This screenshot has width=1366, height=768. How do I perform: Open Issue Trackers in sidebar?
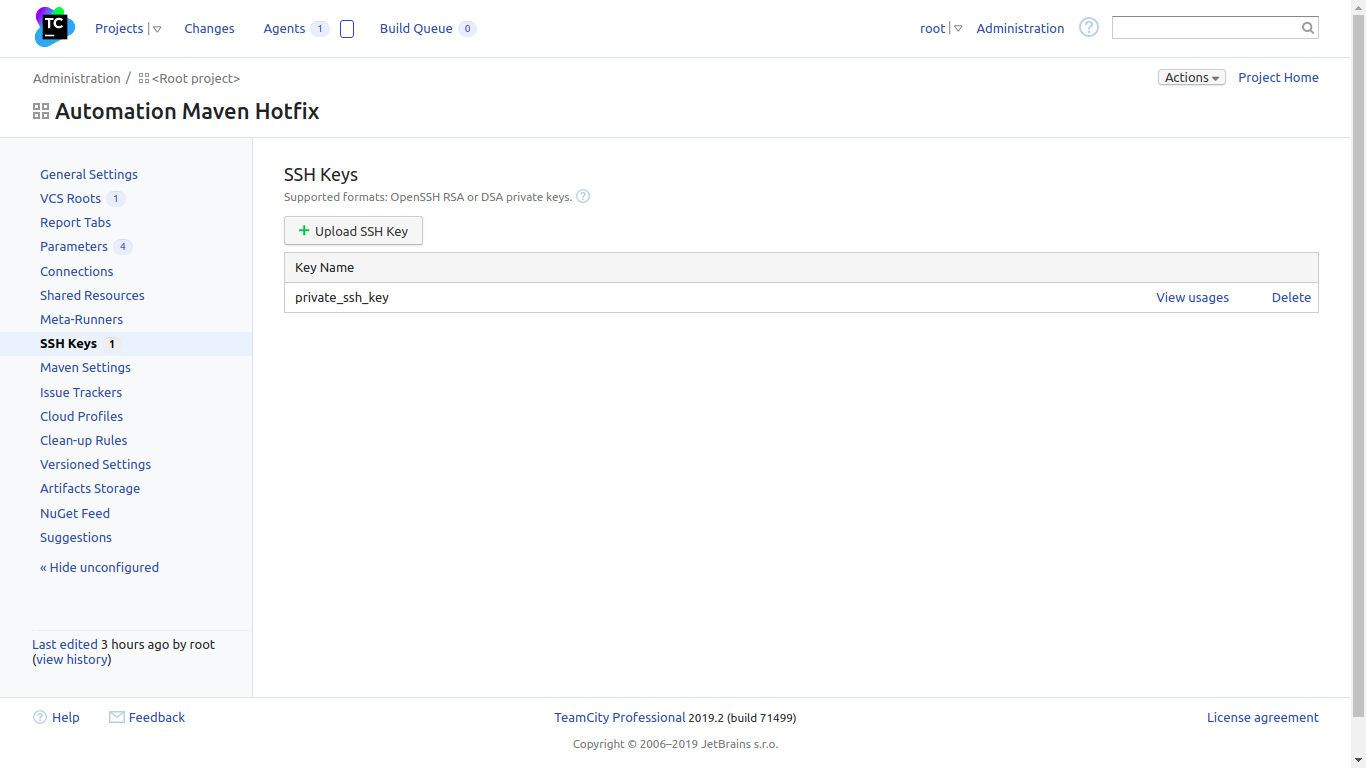coord(81,392)
